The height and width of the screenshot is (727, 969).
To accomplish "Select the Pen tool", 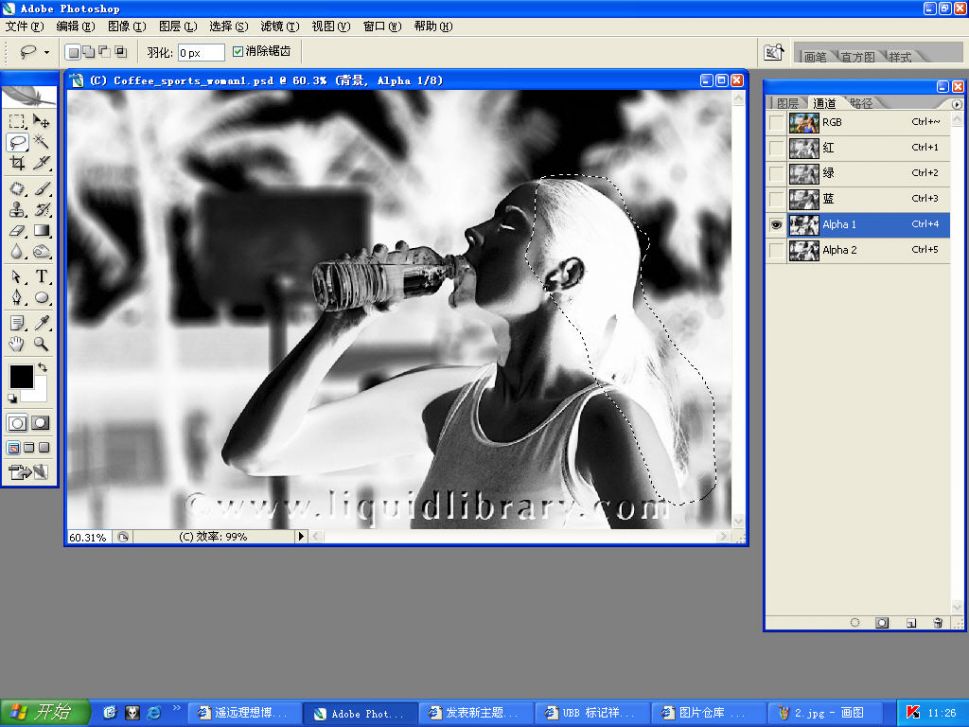I will 17,297.
